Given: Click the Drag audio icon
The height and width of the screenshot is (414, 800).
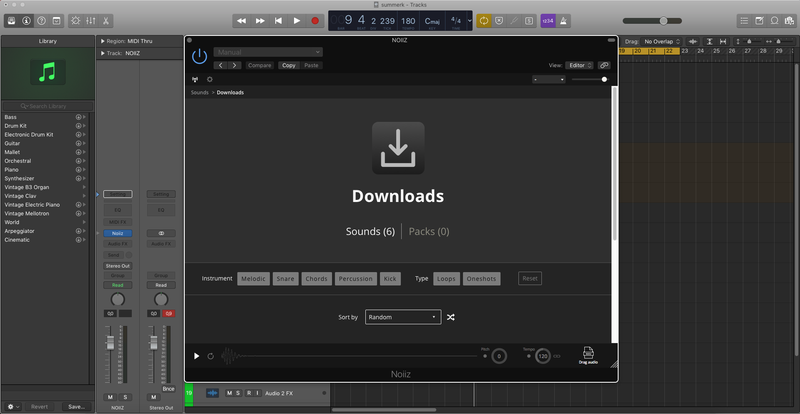Looking at the screenshot, I should point(588,355).
